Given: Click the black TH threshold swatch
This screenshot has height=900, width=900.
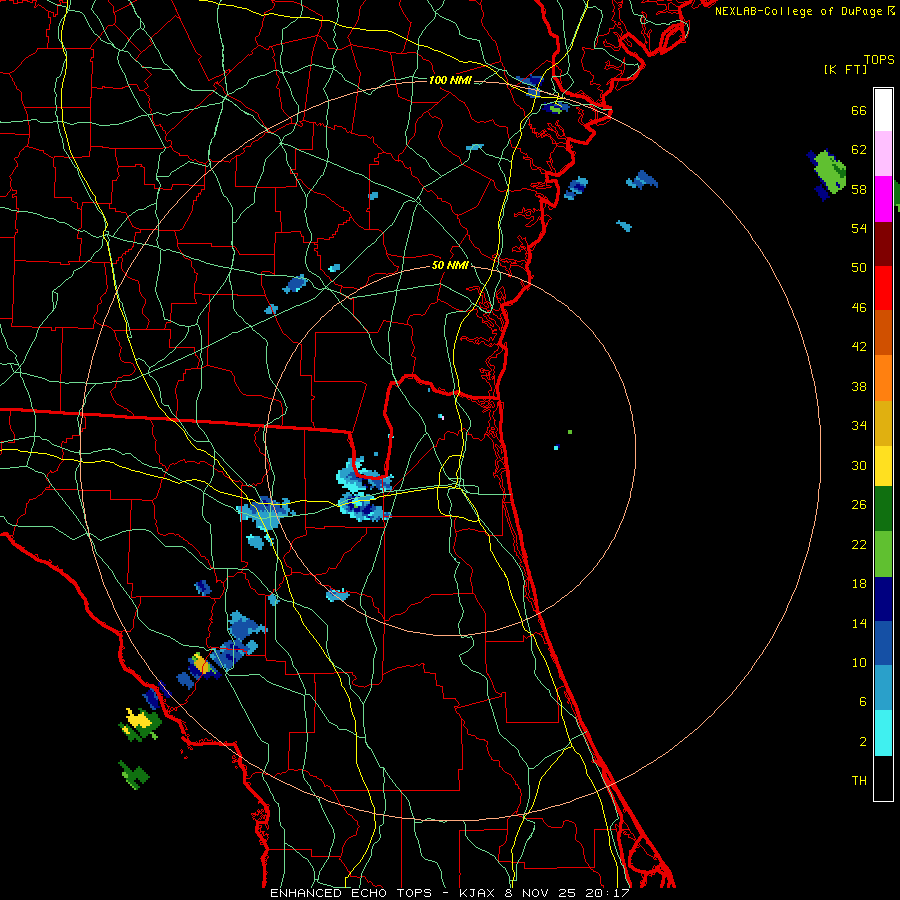Looking at the screenshot, I should coord(883,778).
